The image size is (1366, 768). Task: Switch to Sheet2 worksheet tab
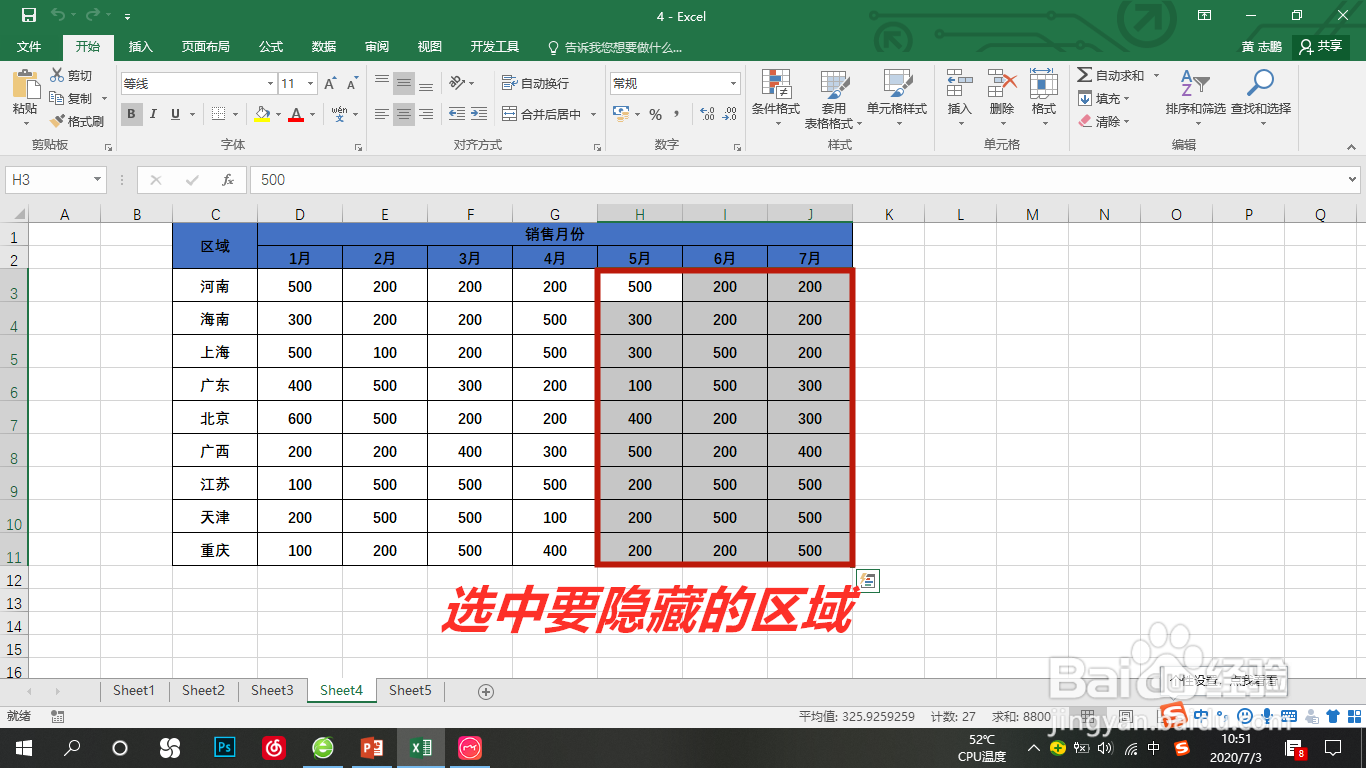coord(202,690)
